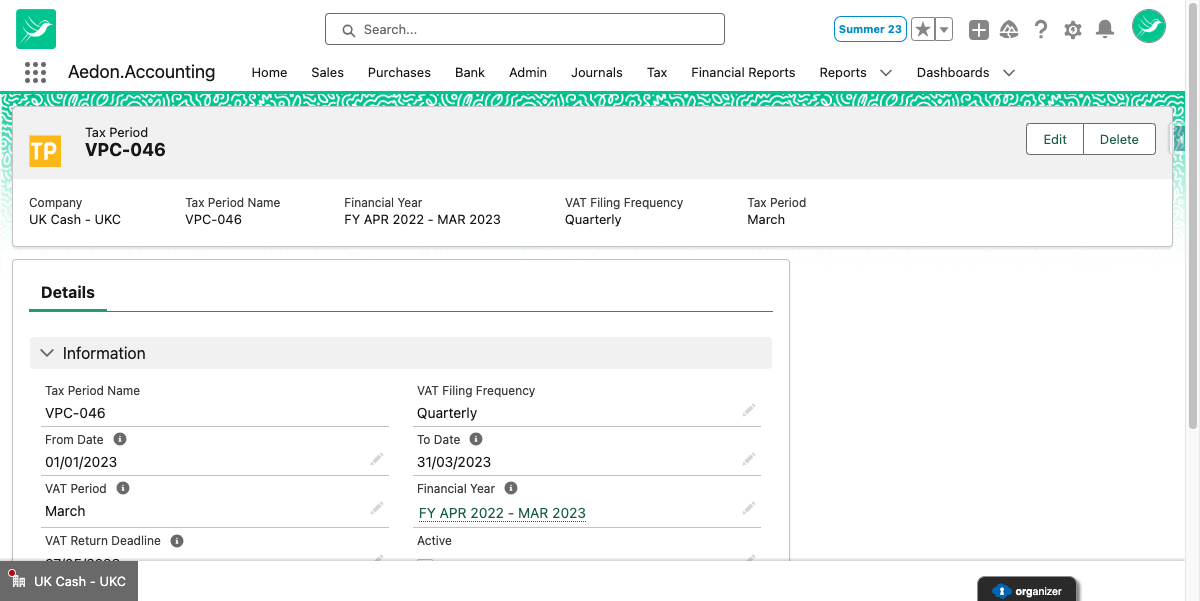The image size is (1200, 601).
Task: Show Financial Year help info icon
Action: pos(511,488)
